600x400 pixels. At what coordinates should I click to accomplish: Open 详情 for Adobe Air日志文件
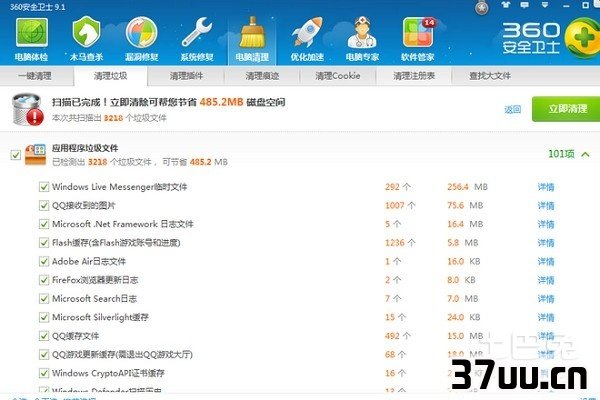coord(546,262)
